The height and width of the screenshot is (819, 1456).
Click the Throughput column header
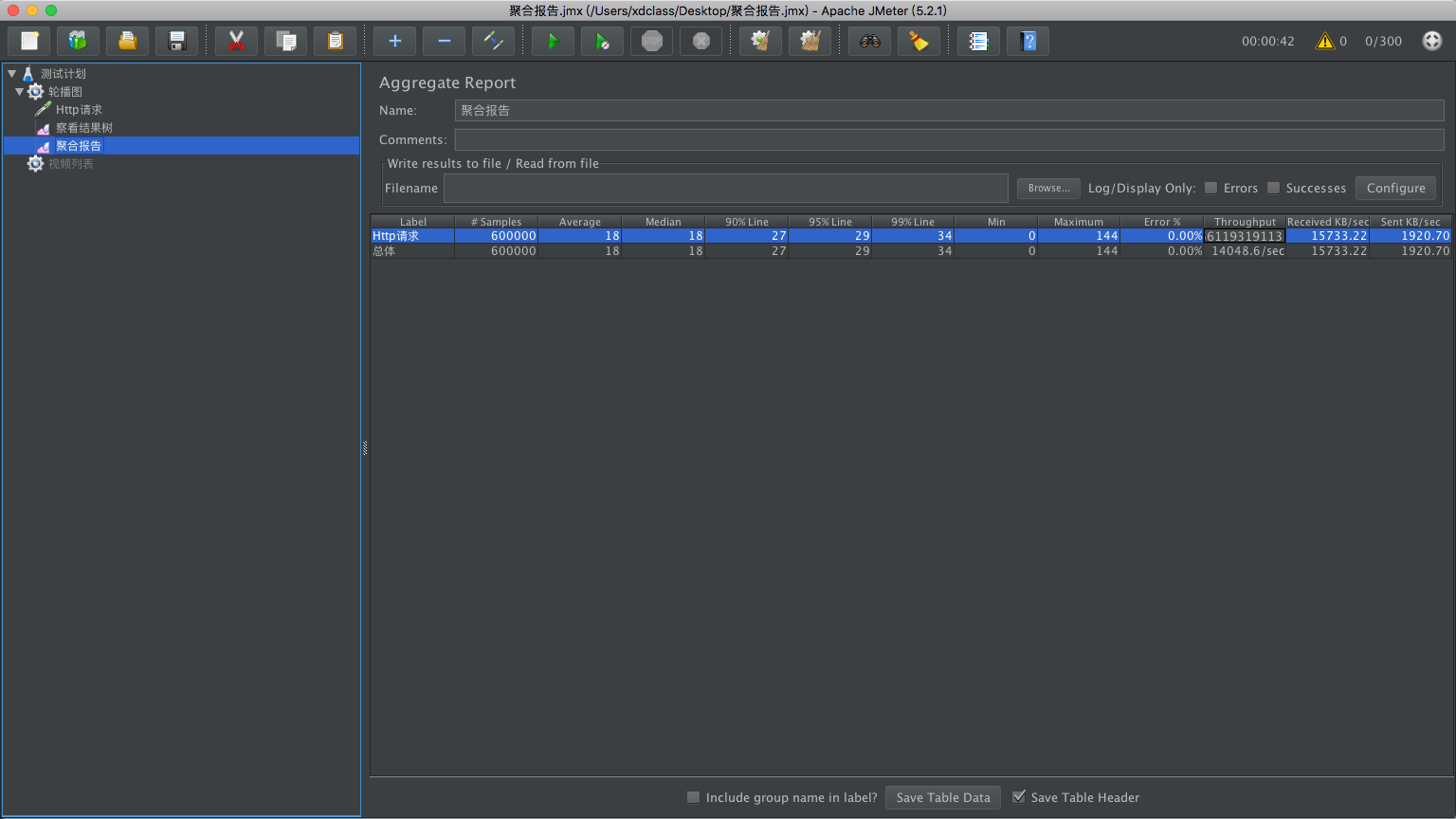tap(1245, 222)
